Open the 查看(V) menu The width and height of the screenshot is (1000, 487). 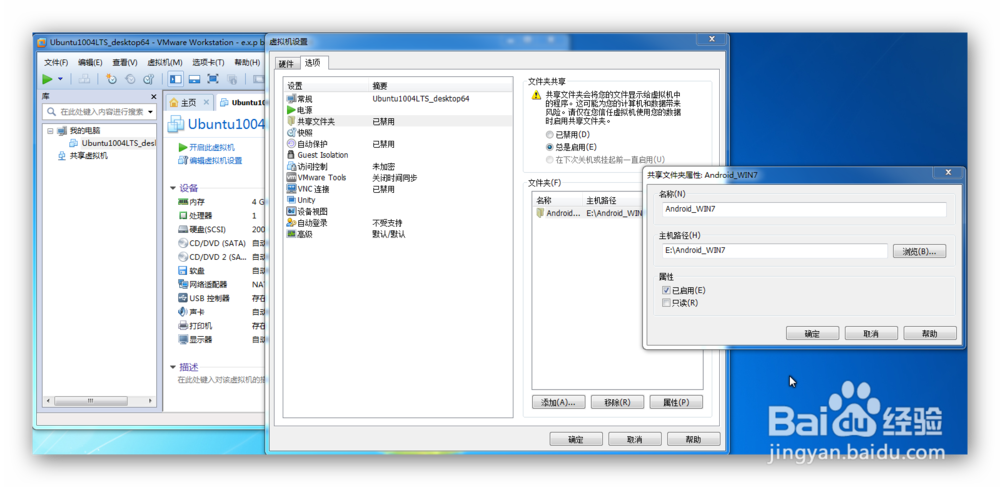coord(125,62)
